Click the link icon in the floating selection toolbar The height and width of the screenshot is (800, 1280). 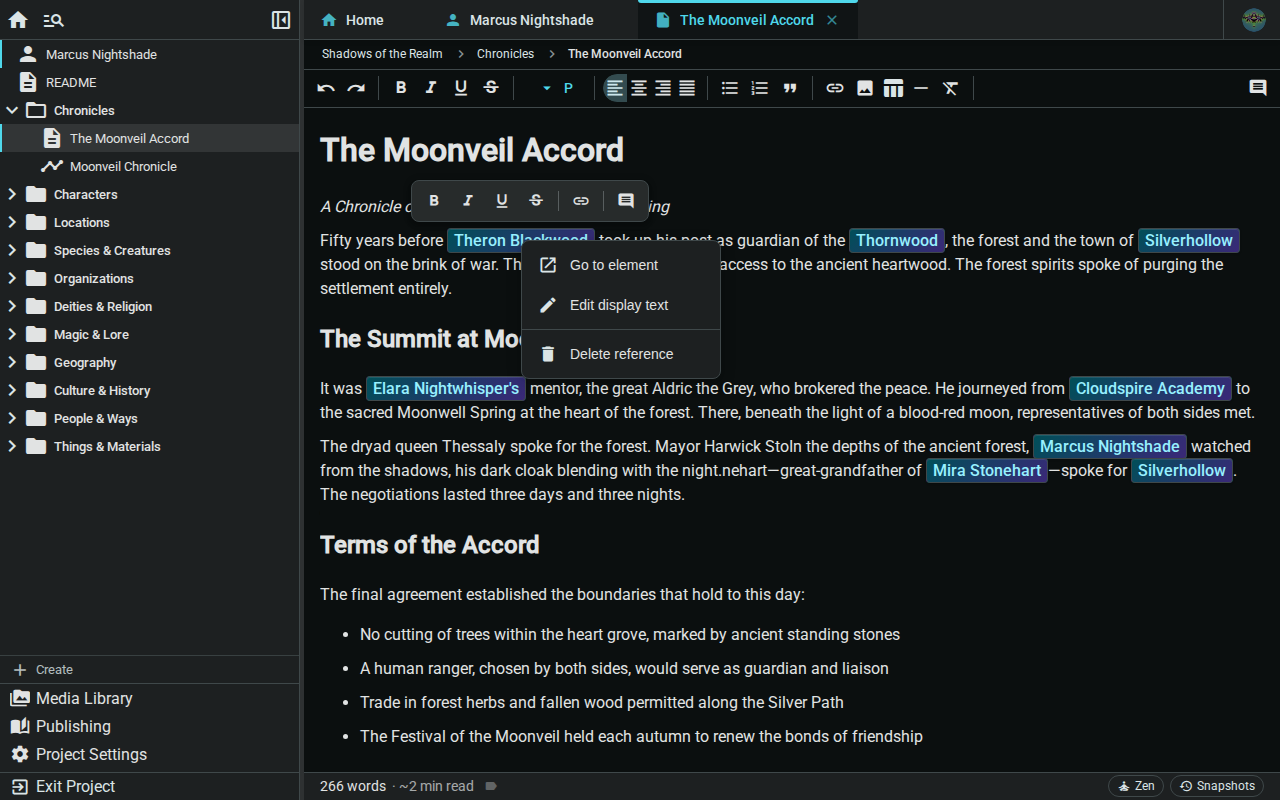(x=581, y=201)
